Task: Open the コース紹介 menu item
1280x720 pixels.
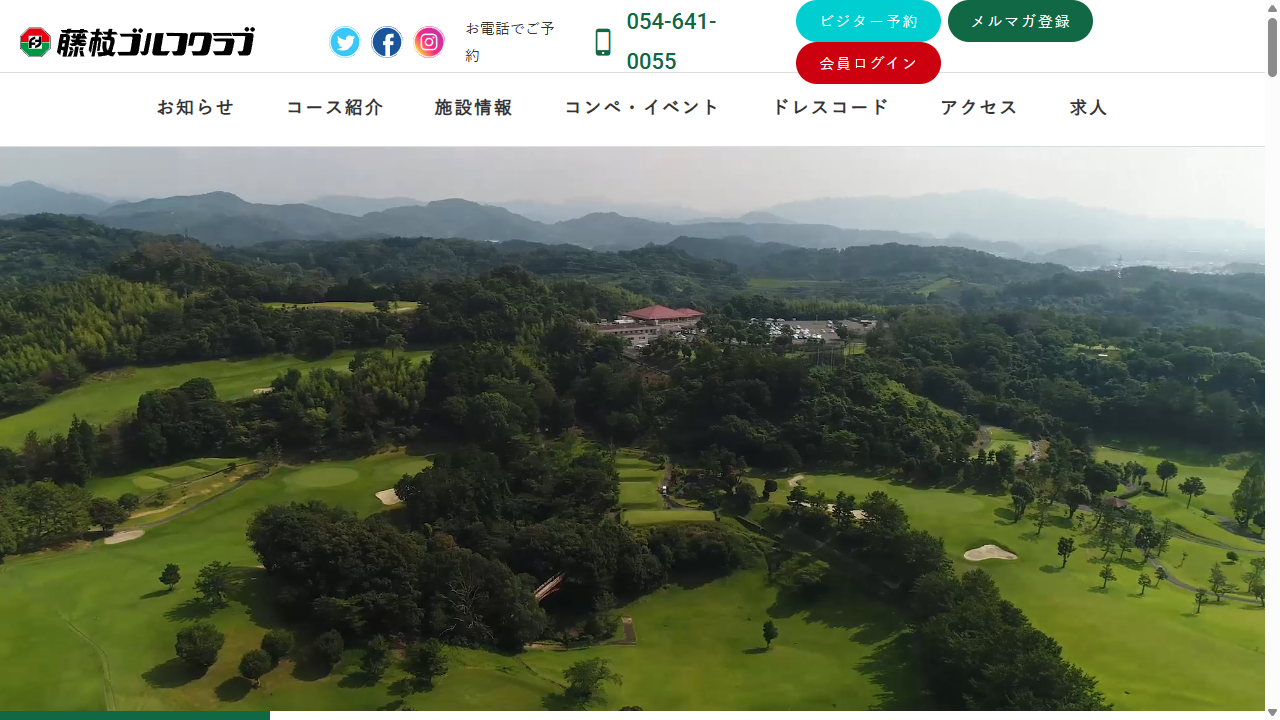Action: pos(335,108)
